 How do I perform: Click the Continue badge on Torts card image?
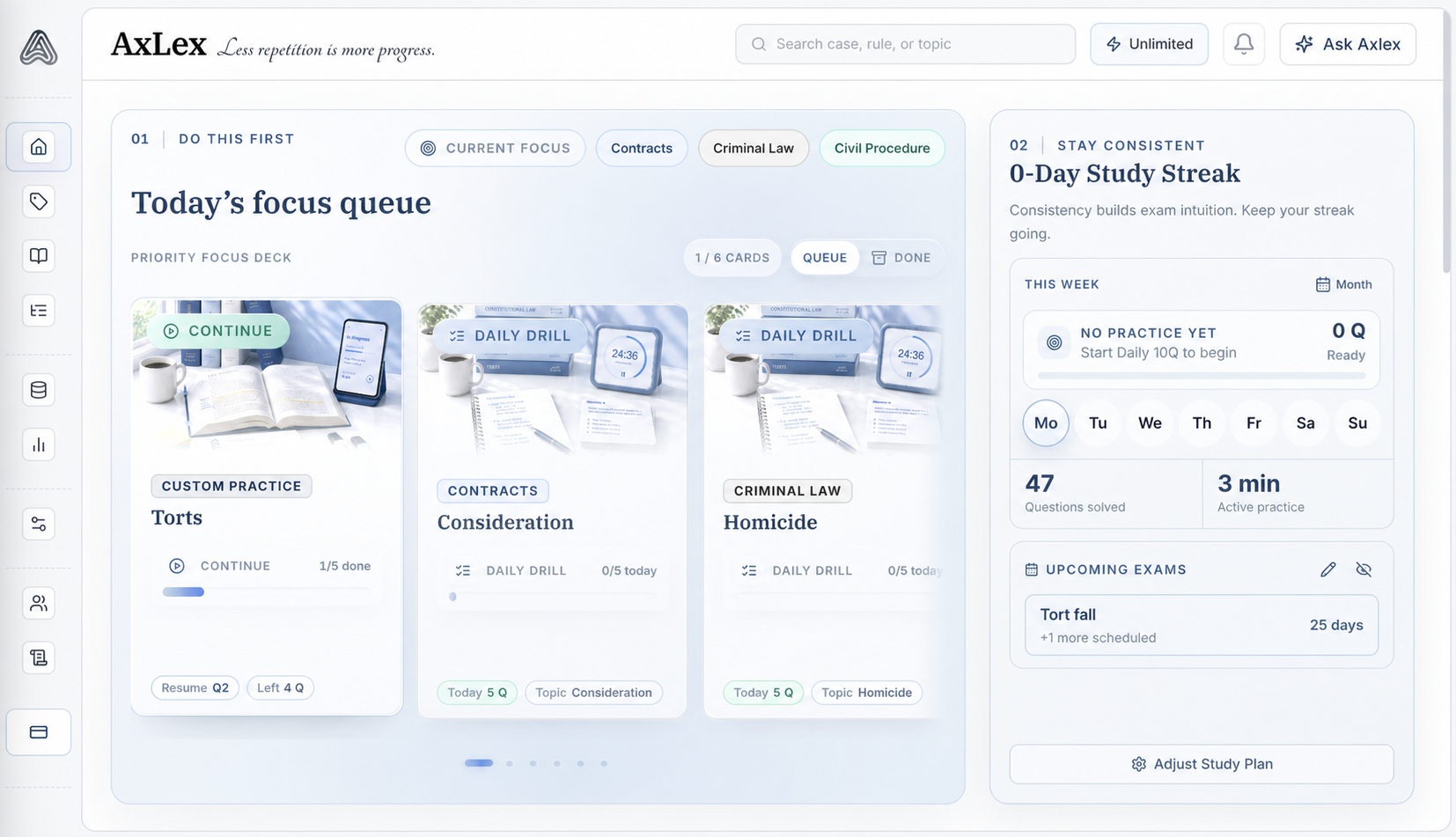[218, 331]
